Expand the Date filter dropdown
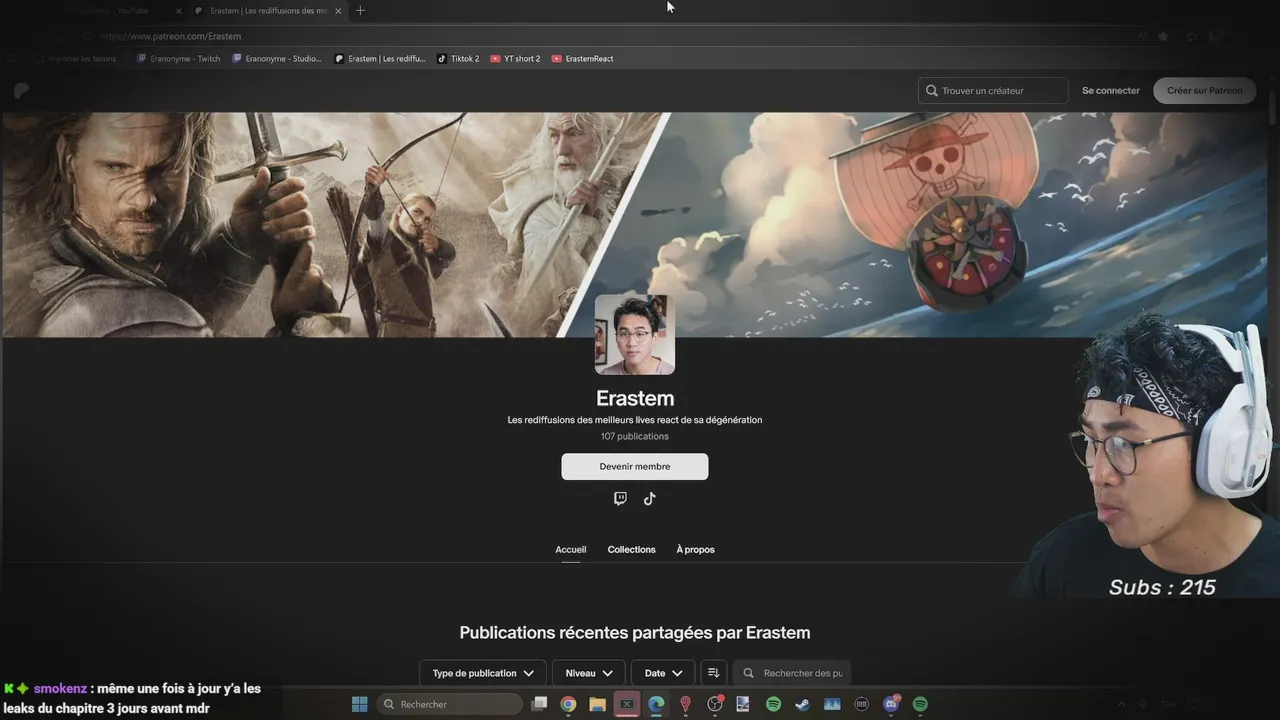This screenshot has height=720, width=1280. click(663, 673)
